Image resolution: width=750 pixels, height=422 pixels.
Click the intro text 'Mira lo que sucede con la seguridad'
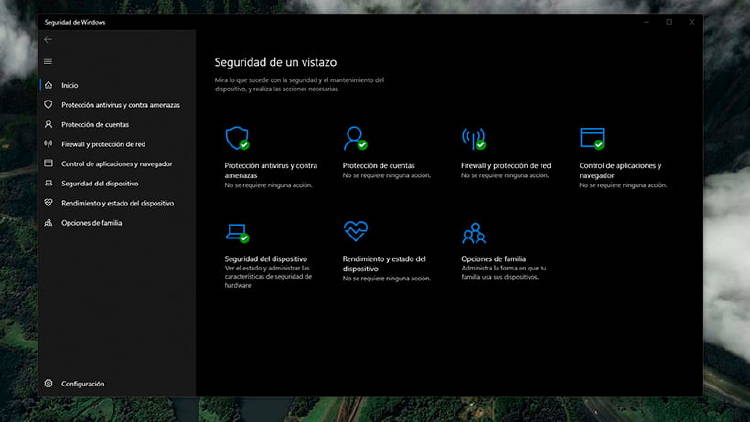coord(299,84)
